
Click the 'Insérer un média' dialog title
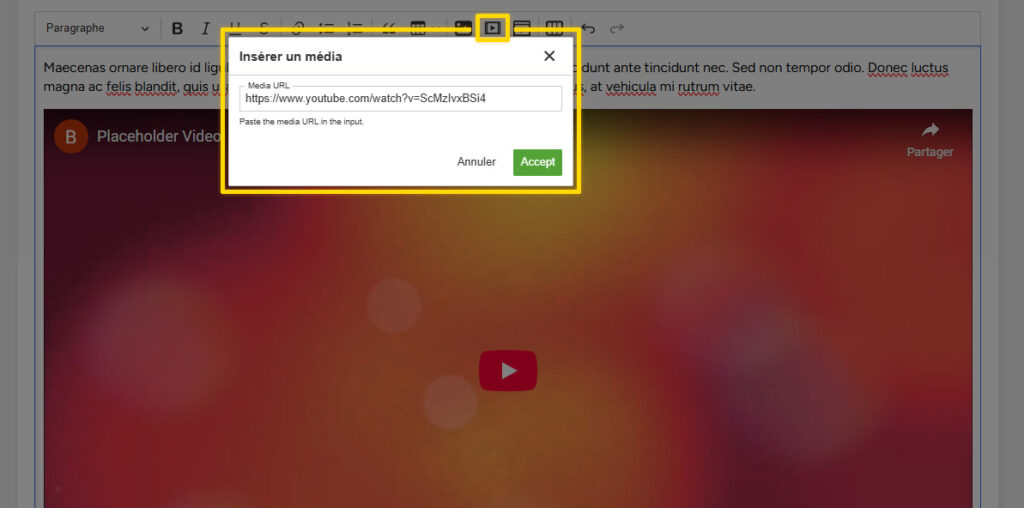coord(291,57)
